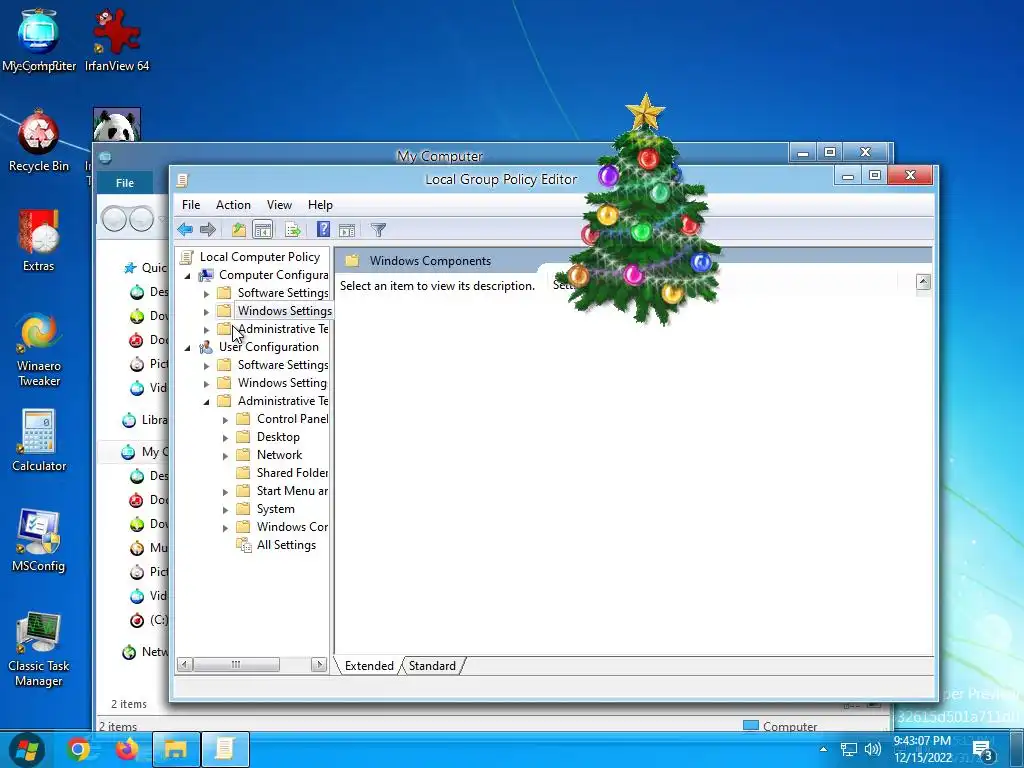Screen dimensions: 1024x768
Task: Select Libraries in My Computer sidebar
Action: click(x=145, y=420)
